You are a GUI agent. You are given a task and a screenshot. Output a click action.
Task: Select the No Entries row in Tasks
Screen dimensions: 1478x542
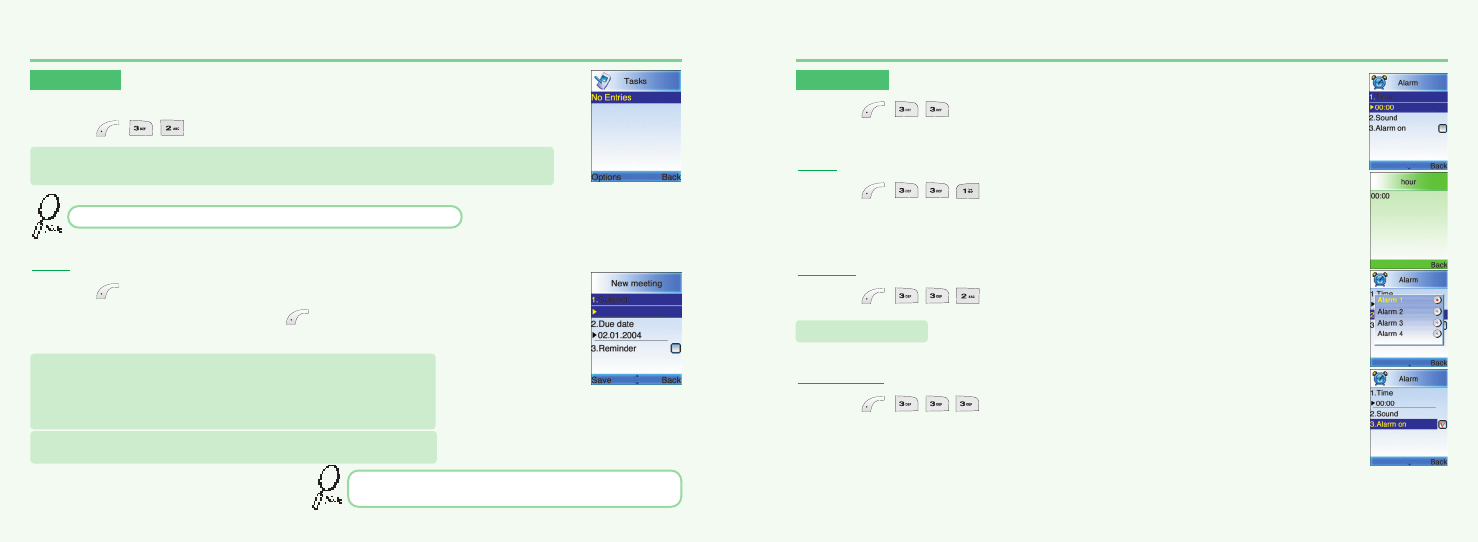tap(635, 98)
